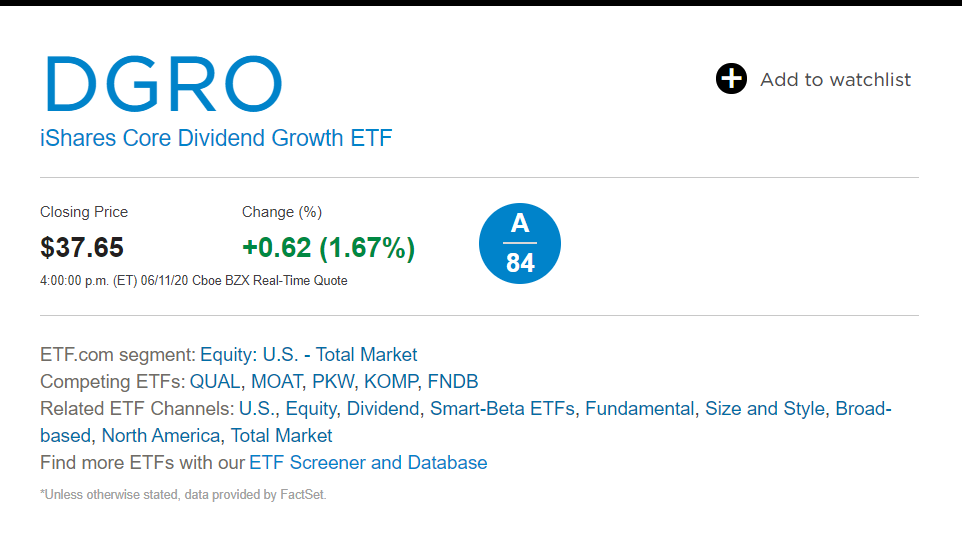The image size is (962, 533).
Task: Open the iShares Core Dividend Growth ETF link
Action: (216, 138)
